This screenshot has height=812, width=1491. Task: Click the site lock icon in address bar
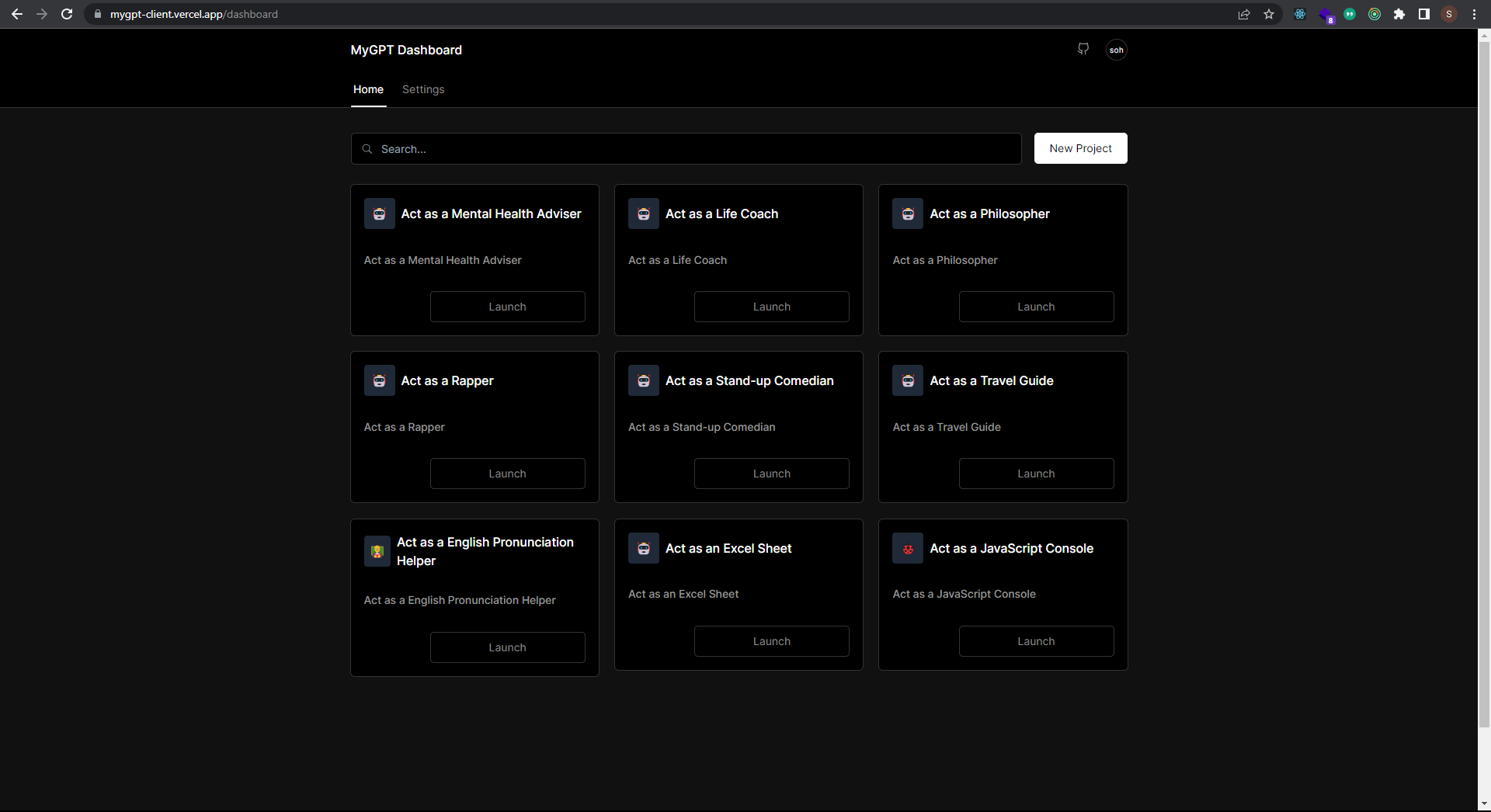[98, 14]
